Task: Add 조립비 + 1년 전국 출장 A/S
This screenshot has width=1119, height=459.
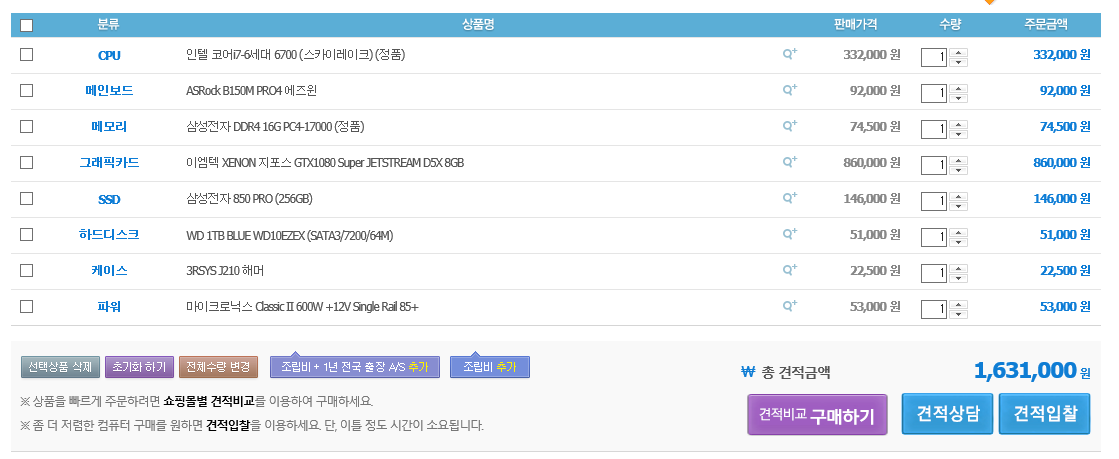Action: tap(355, 367)
